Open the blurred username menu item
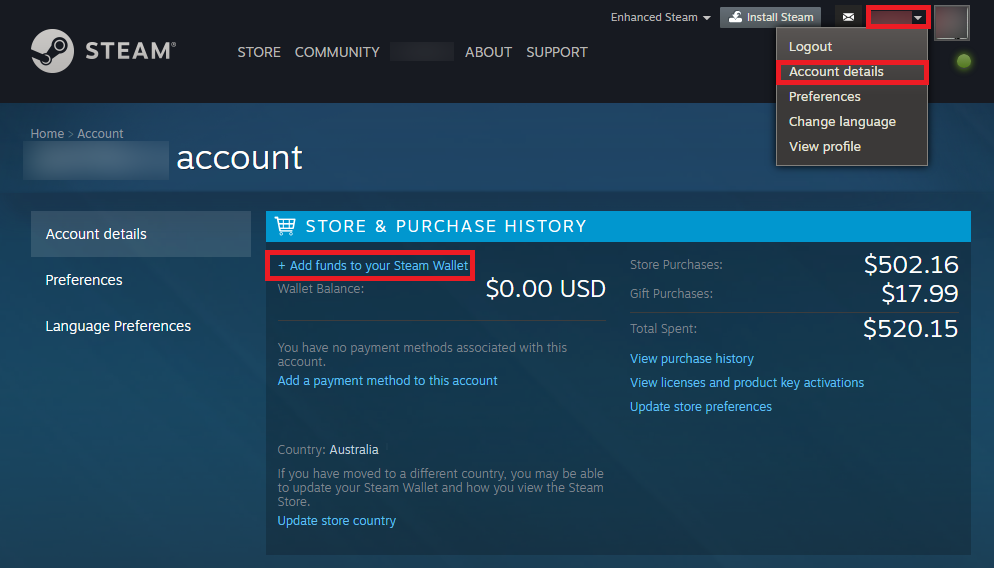 (422, 51)
